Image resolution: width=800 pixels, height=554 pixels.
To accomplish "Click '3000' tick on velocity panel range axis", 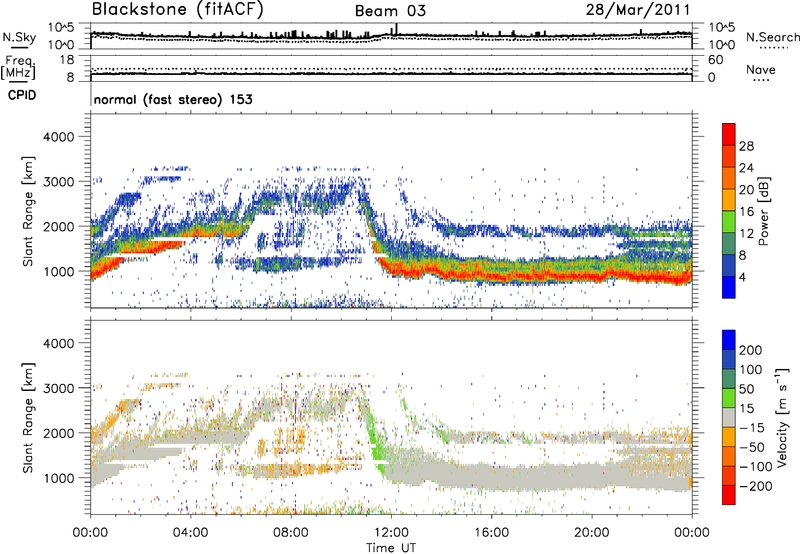I will tap(58, 388).
